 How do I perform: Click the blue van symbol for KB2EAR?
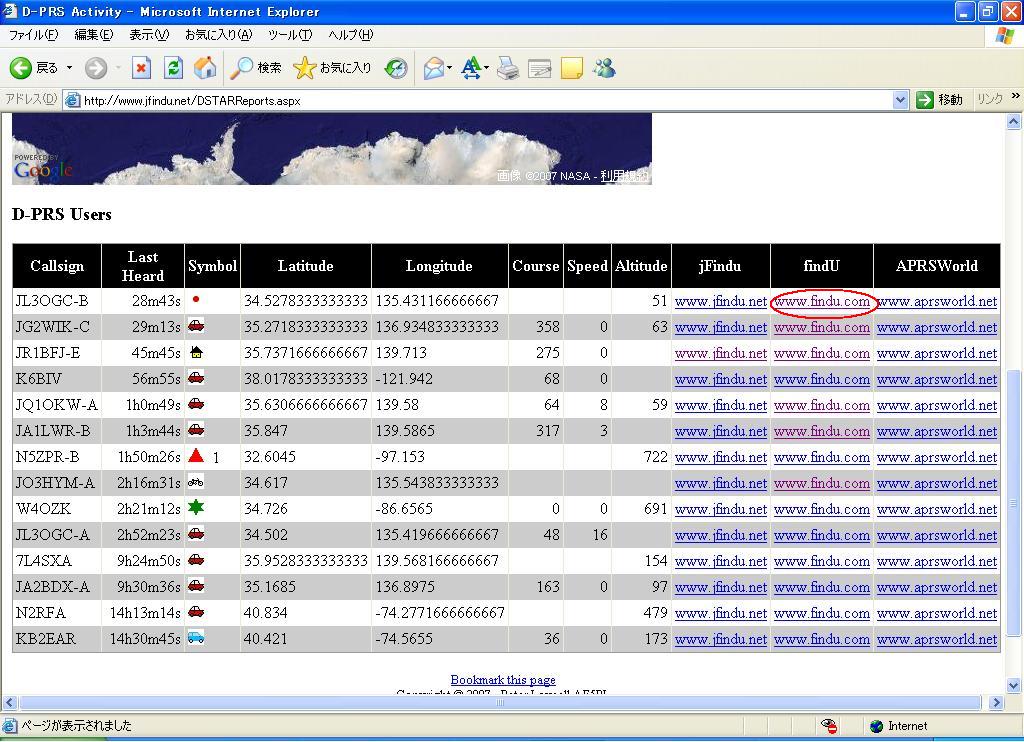tap(196, 637)
